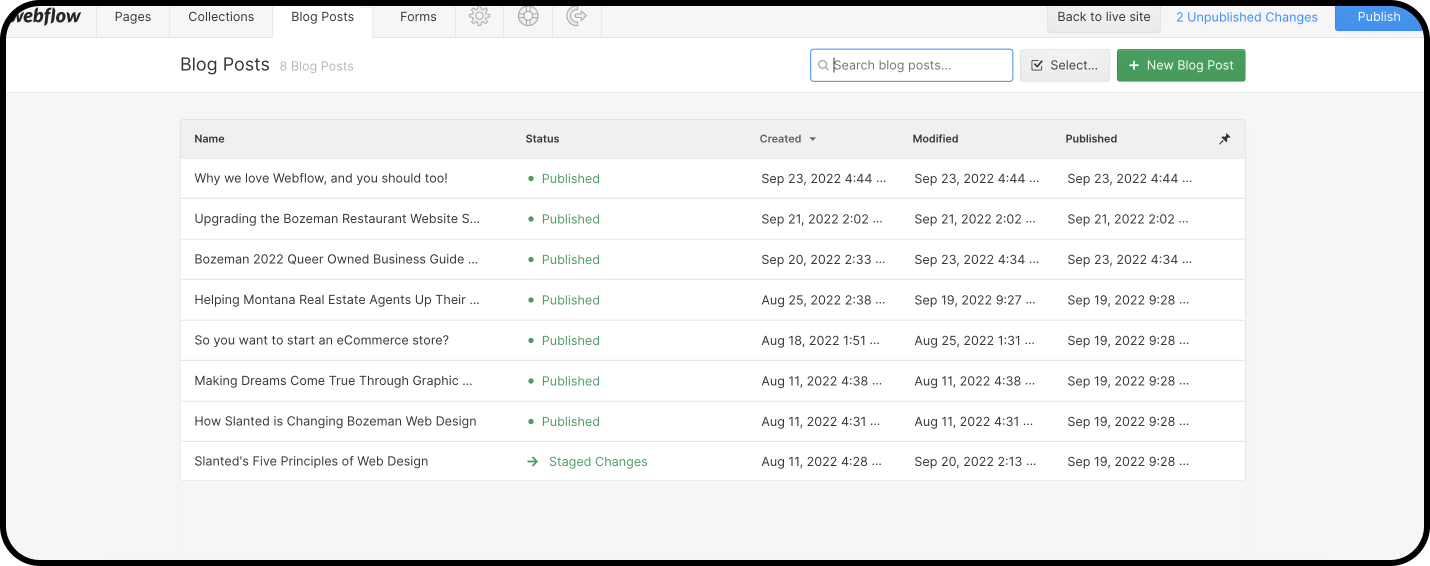The width and height of the screenshot is (1430, 566).
Task: Open 'Why we love Webflow' post
Action: 321,179
